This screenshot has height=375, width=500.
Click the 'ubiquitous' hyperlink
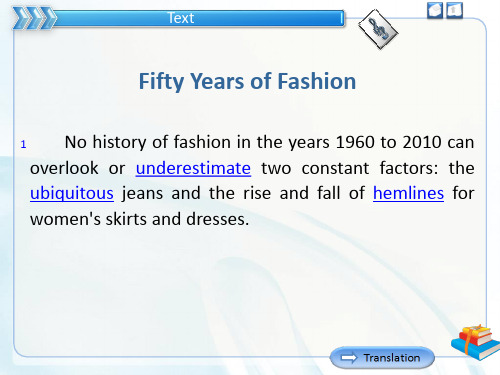pos(72,193)
